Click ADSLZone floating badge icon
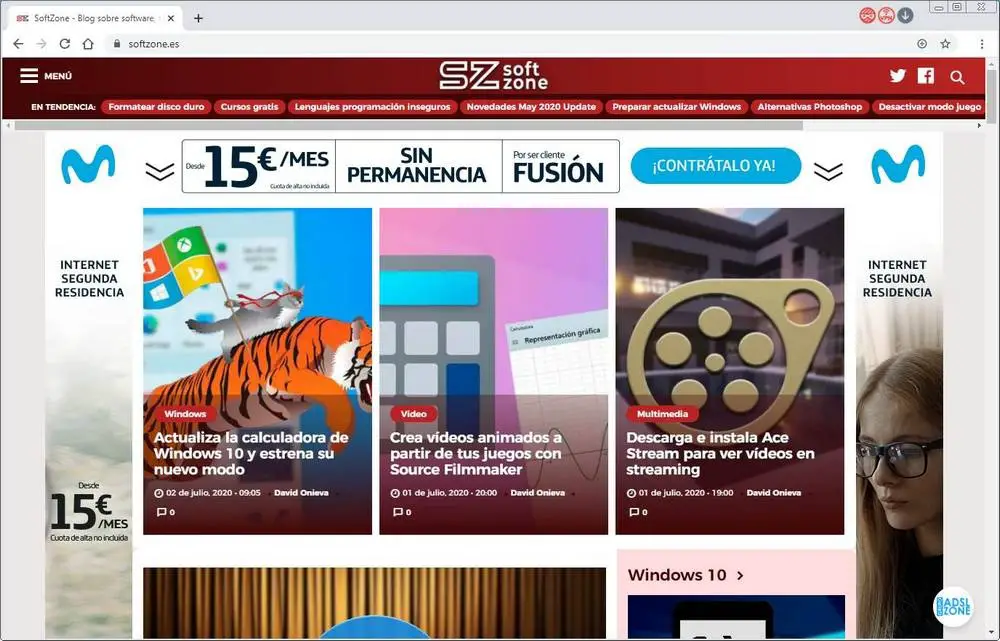The image size is (1000, 641). tap(953, 606)
